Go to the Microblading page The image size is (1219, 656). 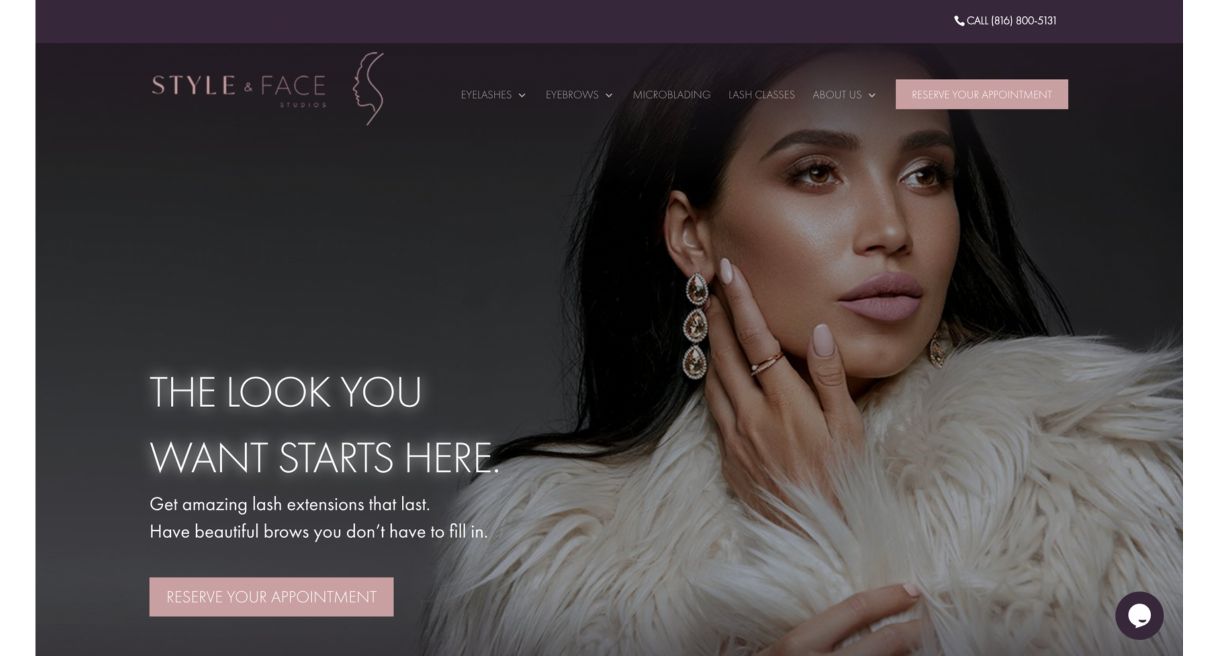[x=672, y=95]
